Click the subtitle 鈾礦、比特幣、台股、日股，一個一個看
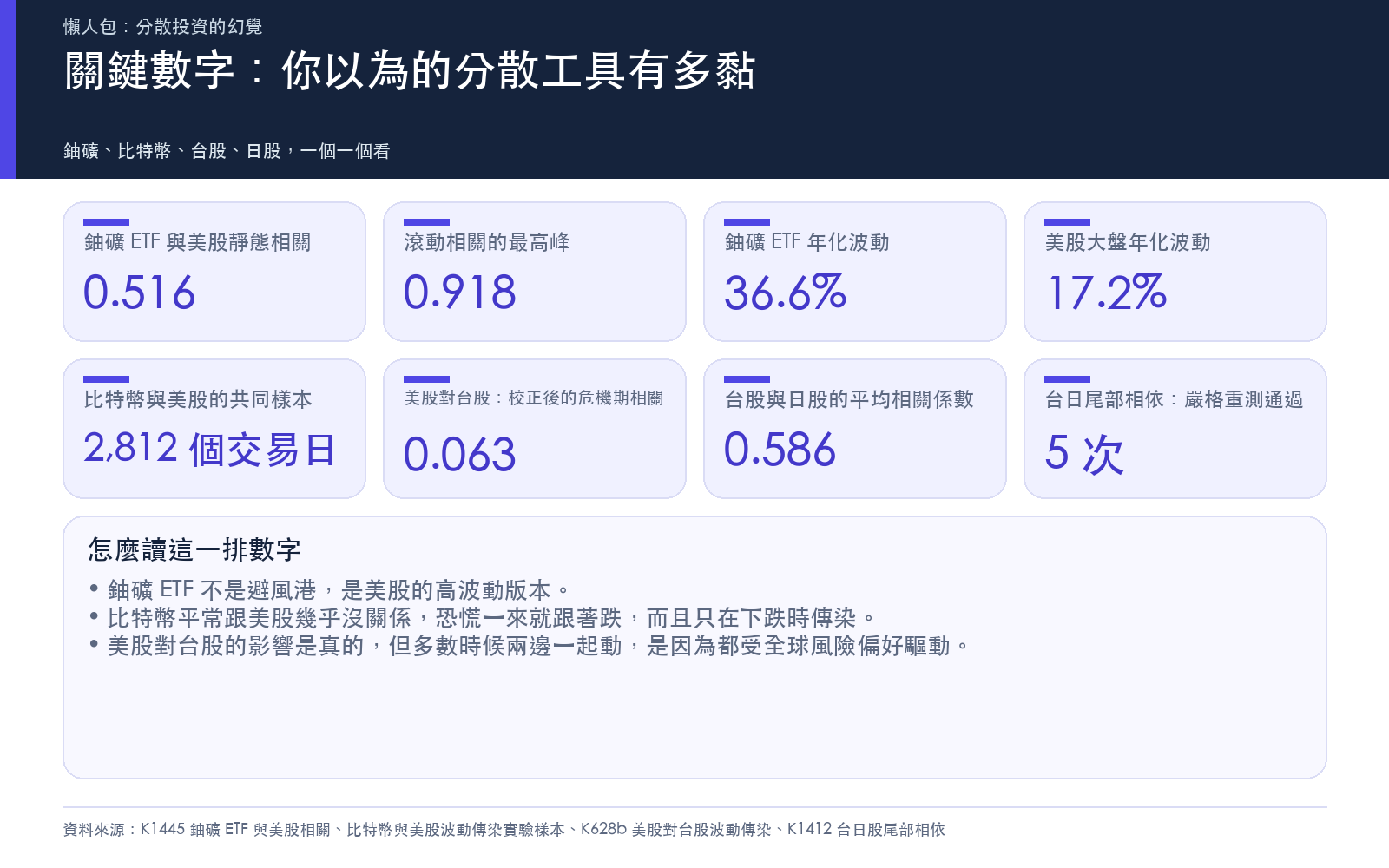Viewport: 1389px width, 868px height. (227, 151)
